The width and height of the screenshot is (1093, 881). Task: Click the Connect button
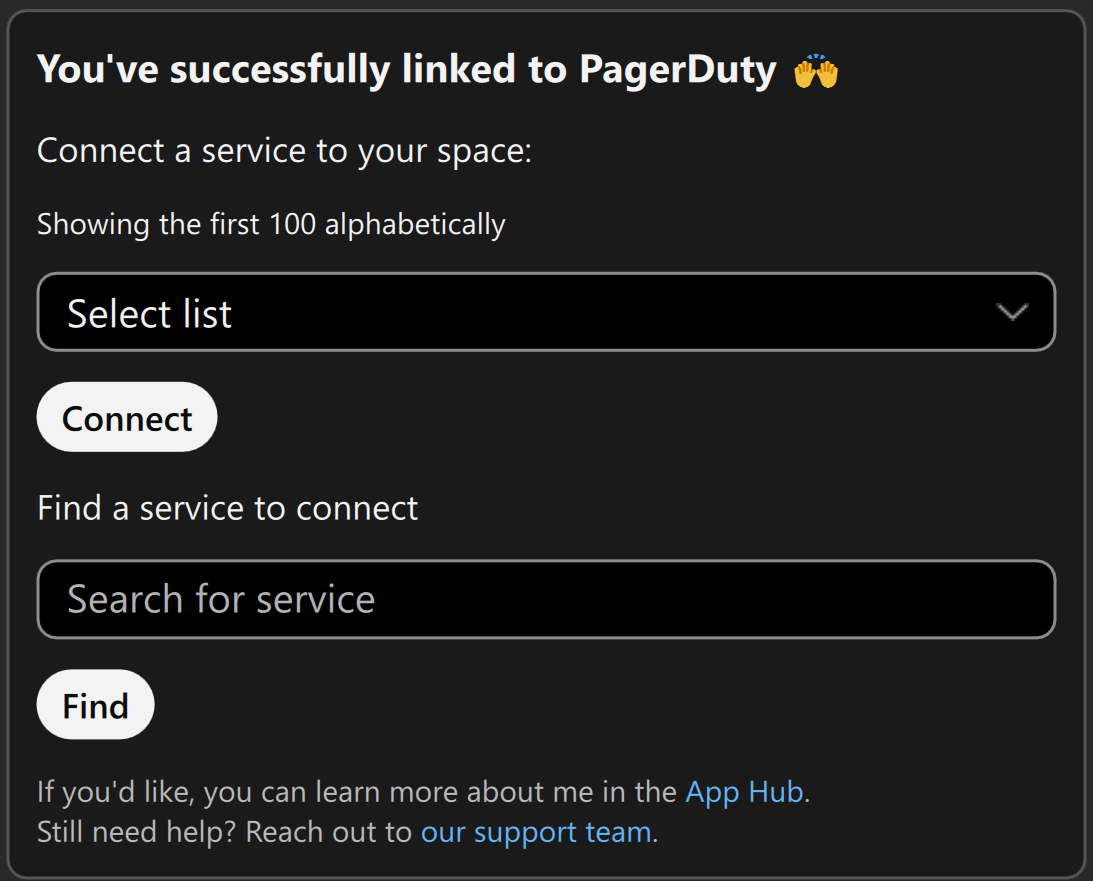tap(127, 417)
